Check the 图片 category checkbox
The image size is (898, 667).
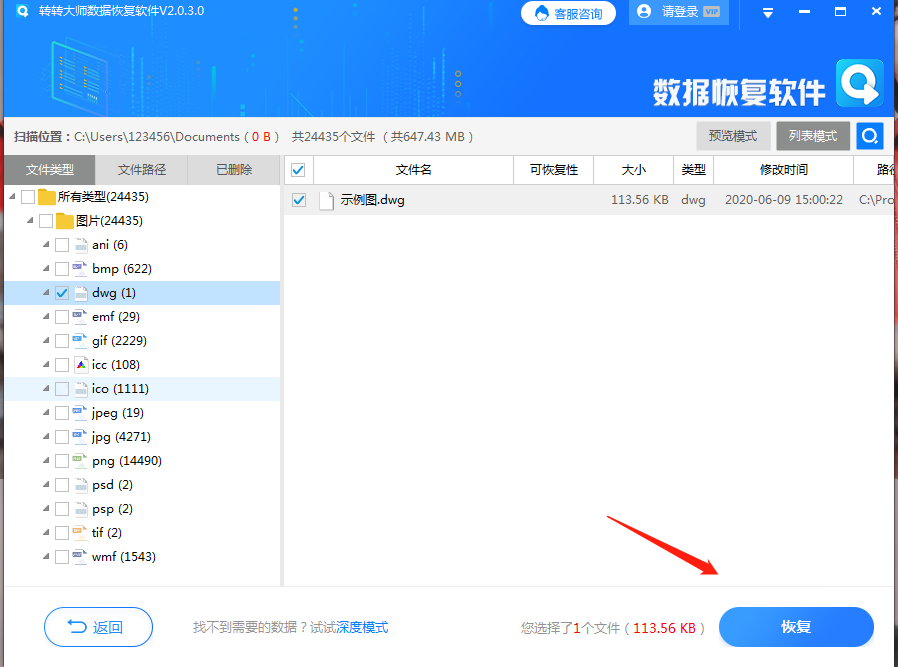[x=46, y=221]
